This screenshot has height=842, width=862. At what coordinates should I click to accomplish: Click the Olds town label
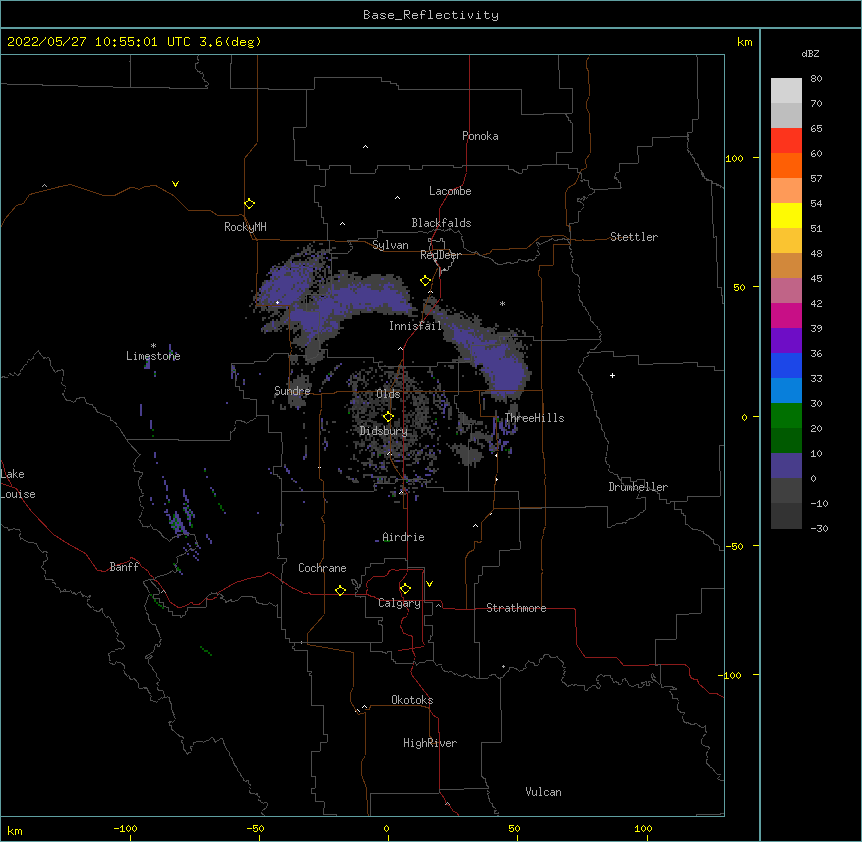(x=388, y=394)
